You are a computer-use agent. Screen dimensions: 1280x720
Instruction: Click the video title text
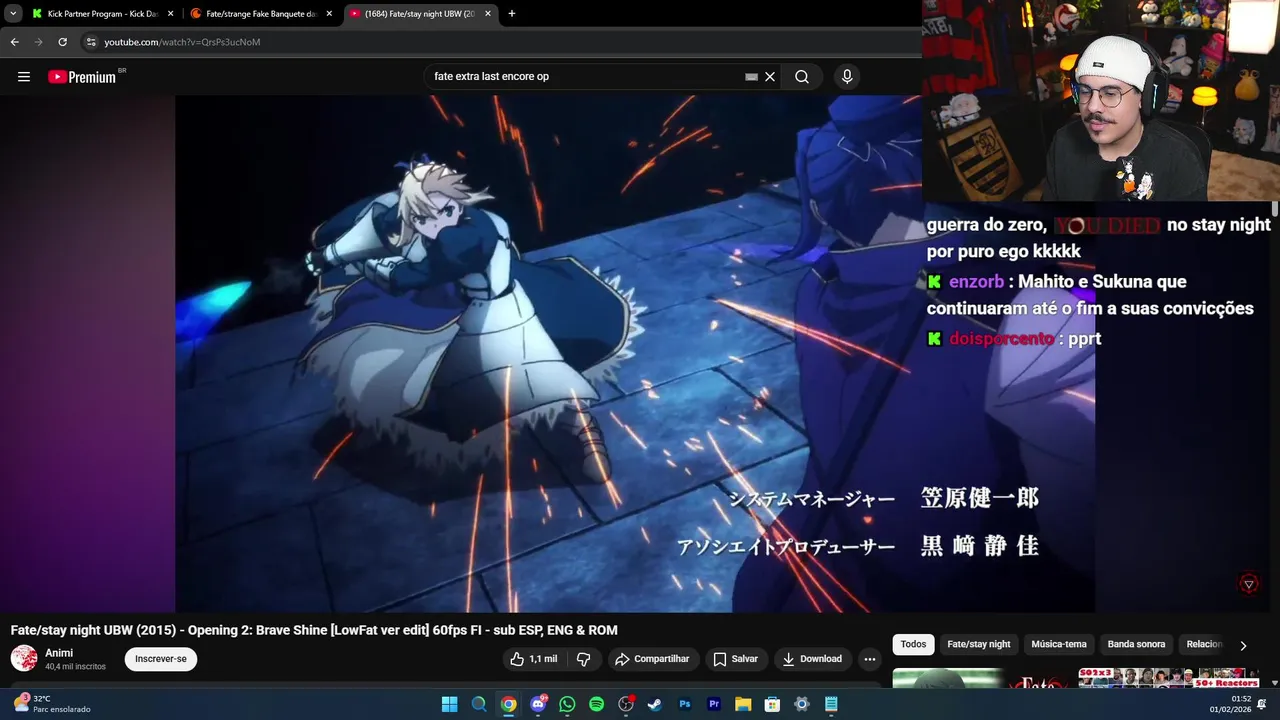click(x=314, y=630)
